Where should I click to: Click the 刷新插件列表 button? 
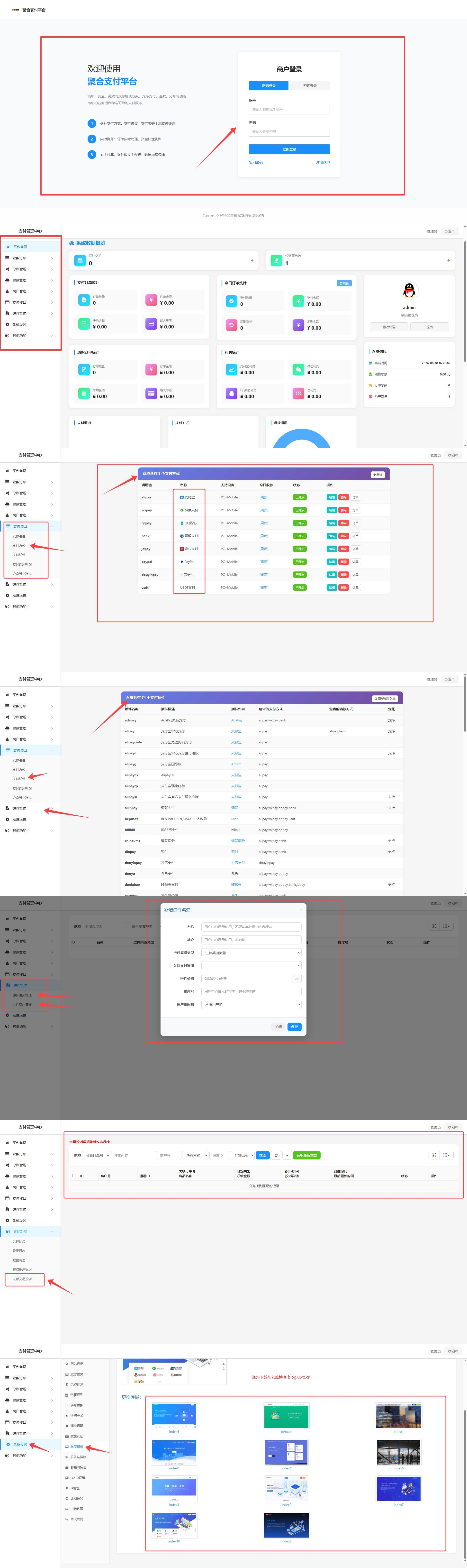coord(385,698)
